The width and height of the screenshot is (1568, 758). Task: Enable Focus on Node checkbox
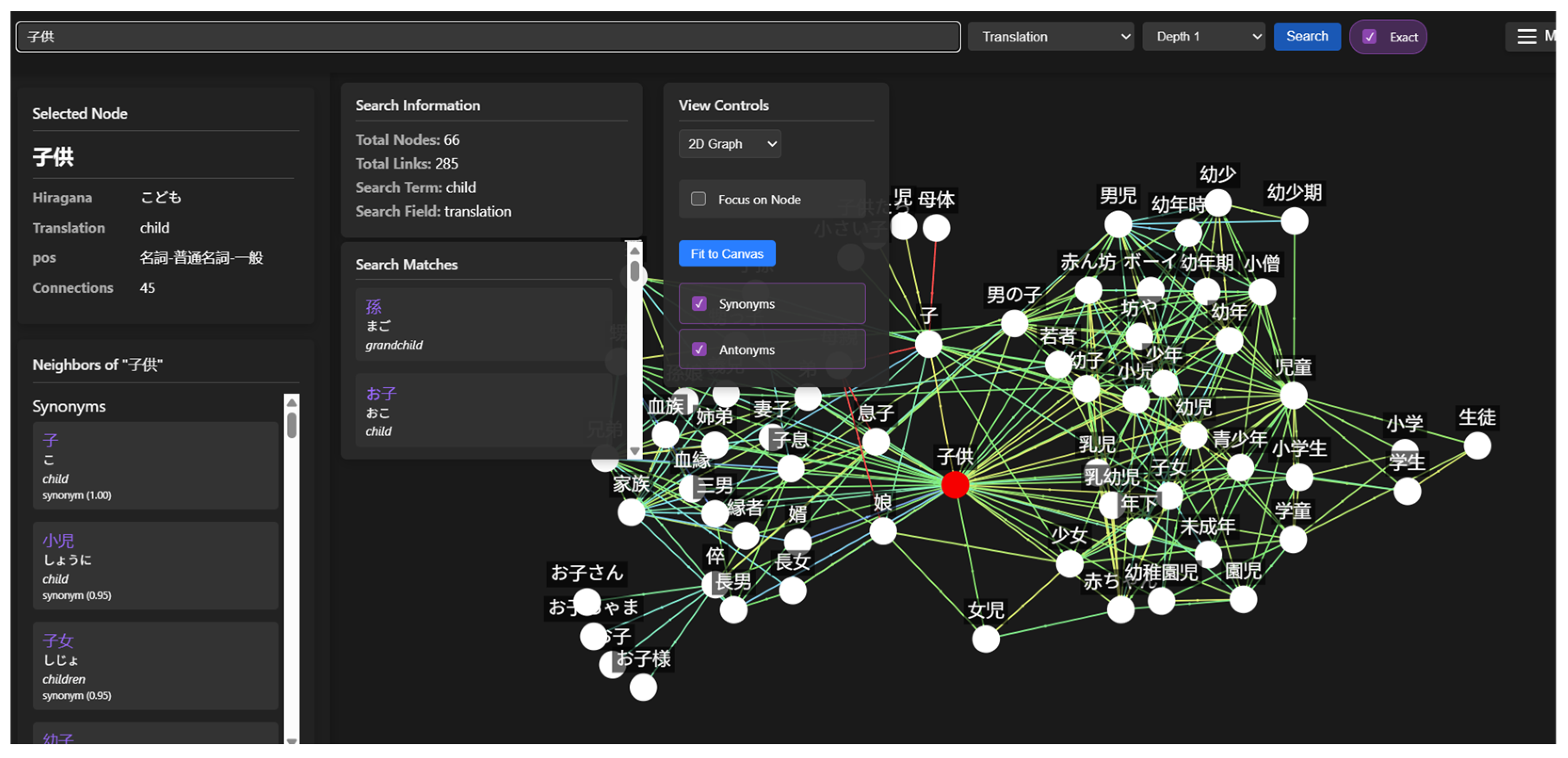pos(698,199)
